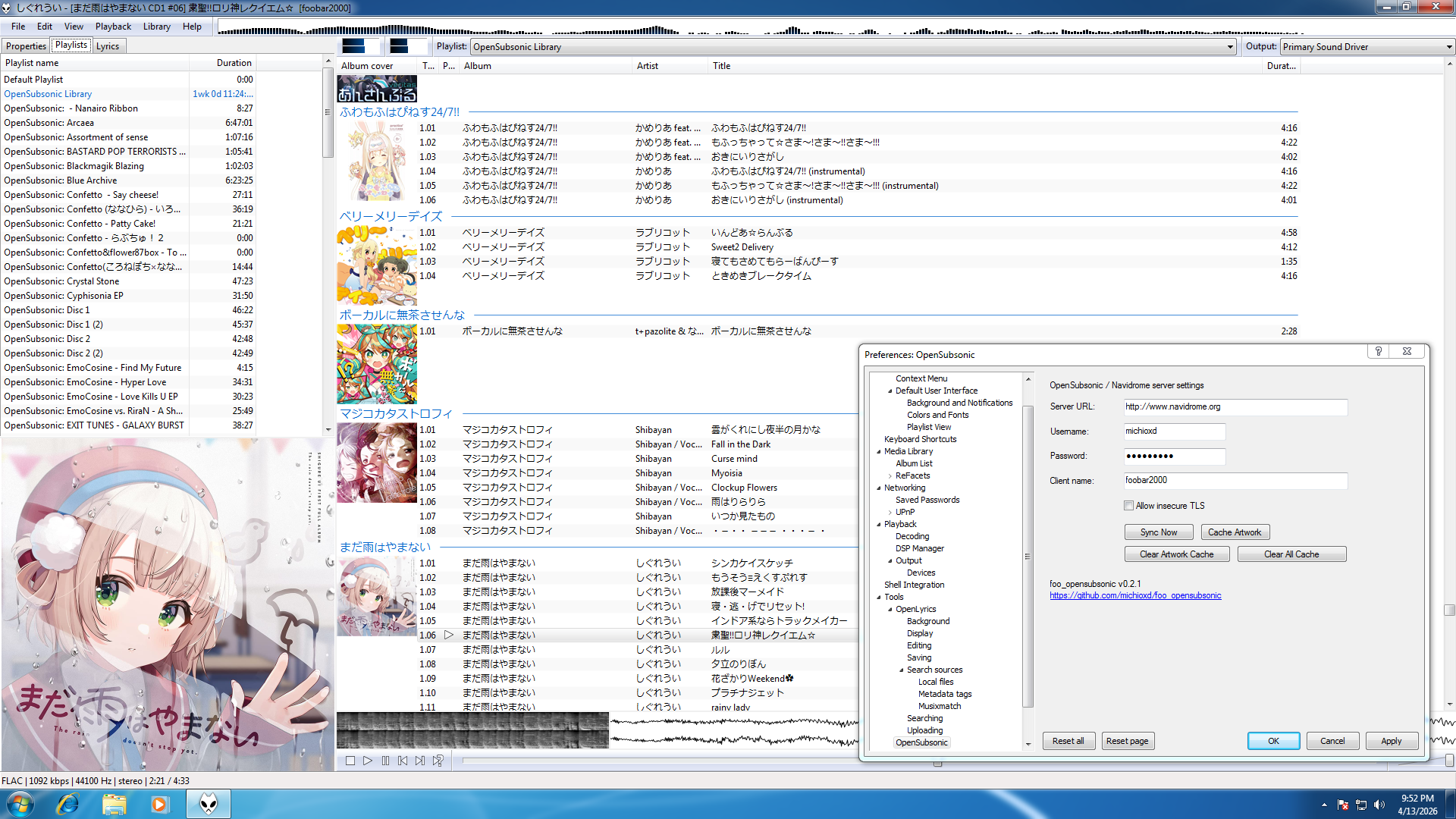Collapse the Search sources tree node

902,670
